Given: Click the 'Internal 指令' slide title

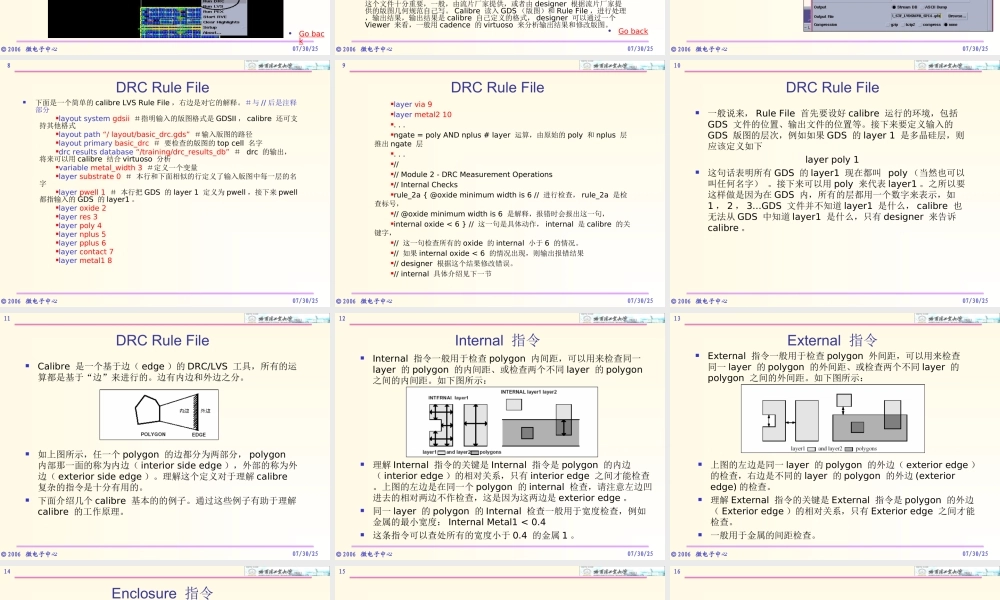Looking at the screenshot, I should pyautogui.click(x=497, y=340).
